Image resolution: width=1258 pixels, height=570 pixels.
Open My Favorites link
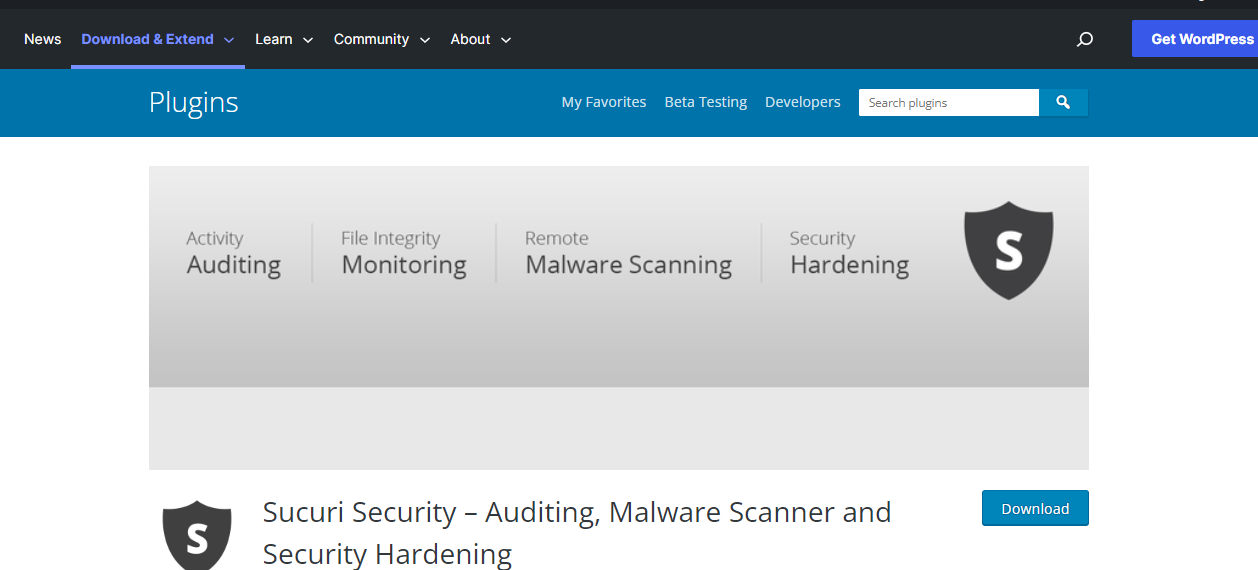604,102
